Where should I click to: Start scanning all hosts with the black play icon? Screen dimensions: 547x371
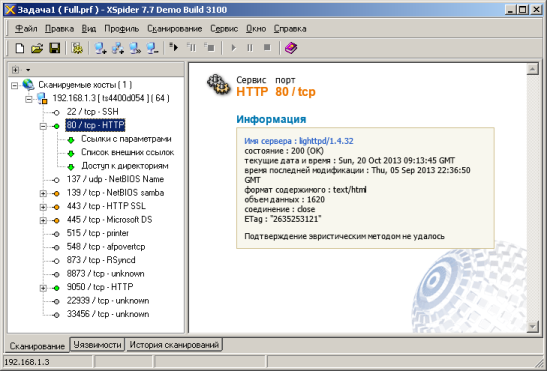(174, 47)
